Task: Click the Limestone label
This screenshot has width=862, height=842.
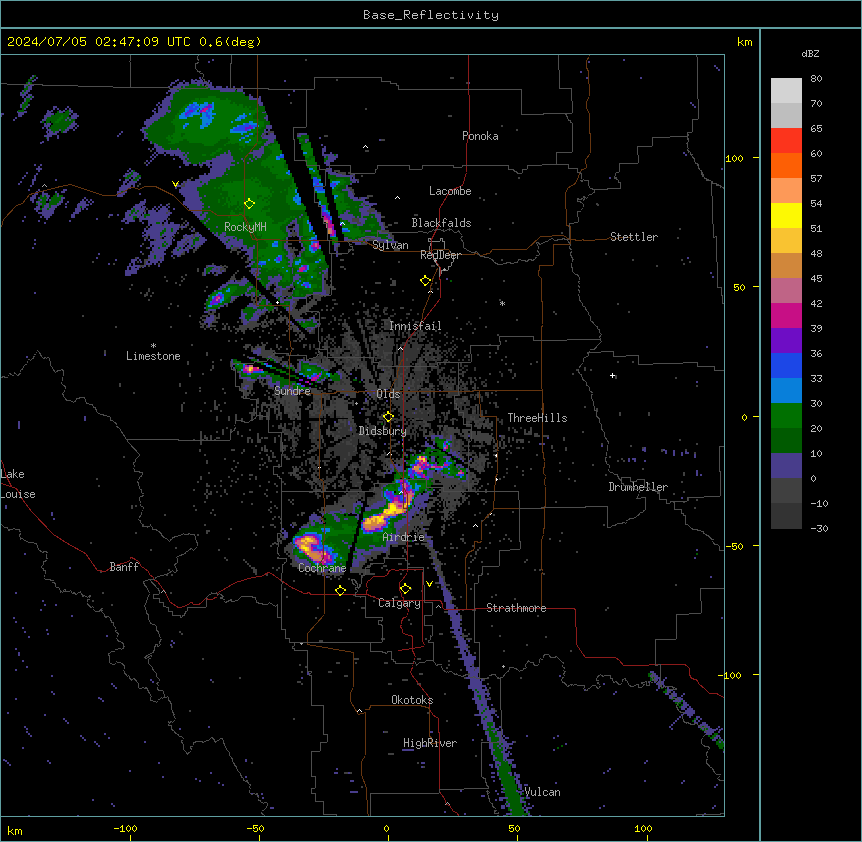Action: (x=153, y=356)
